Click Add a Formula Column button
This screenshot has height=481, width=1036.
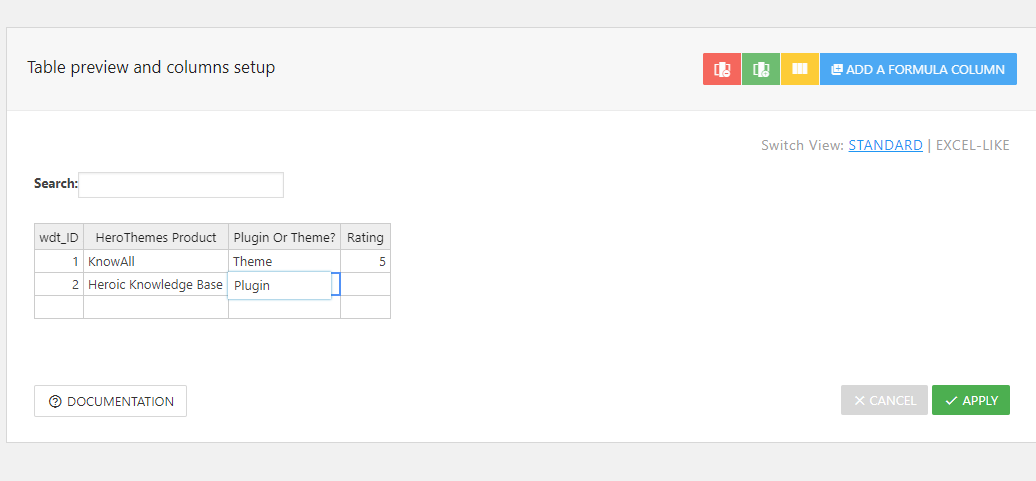[918, 69]
